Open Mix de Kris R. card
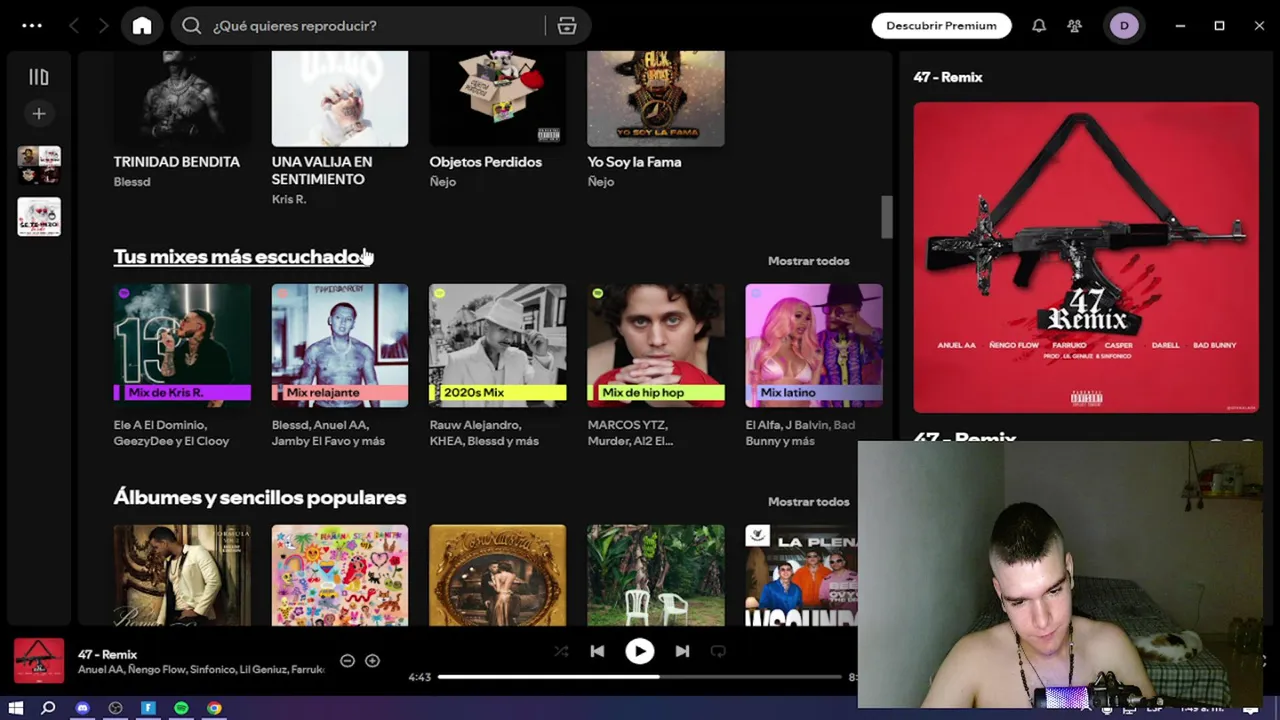Image resolution: width=1280 pixels, height=720 pixels. coord(182,366)
